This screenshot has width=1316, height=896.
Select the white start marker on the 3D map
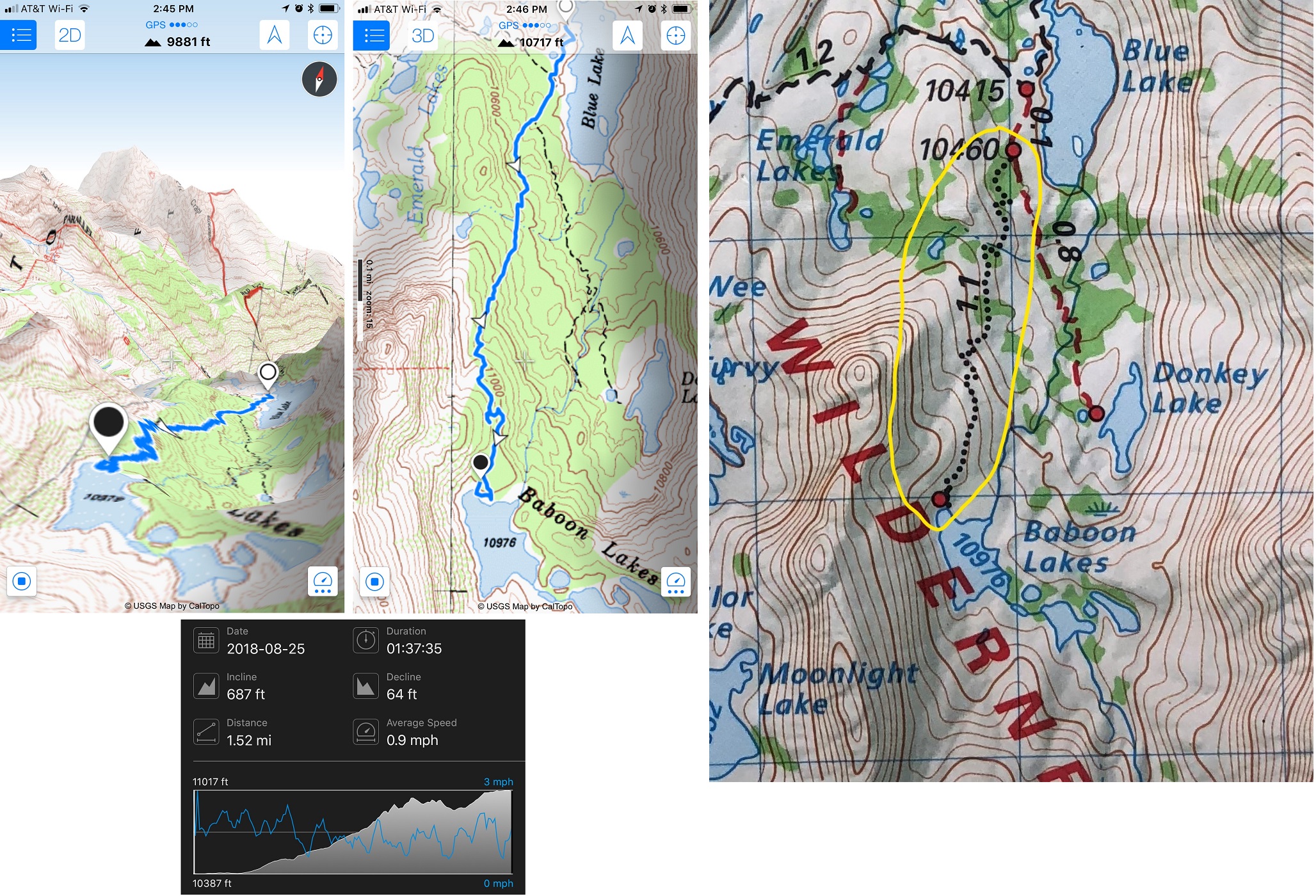click(x=268, y=375)
